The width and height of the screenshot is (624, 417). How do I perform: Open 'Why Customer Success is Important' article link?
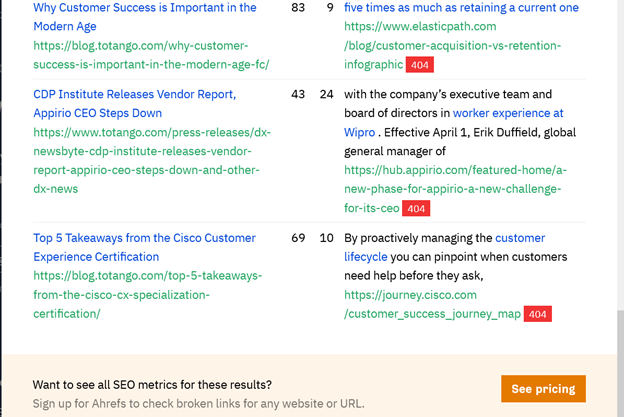pyautogui.click(x=144, y=8)
